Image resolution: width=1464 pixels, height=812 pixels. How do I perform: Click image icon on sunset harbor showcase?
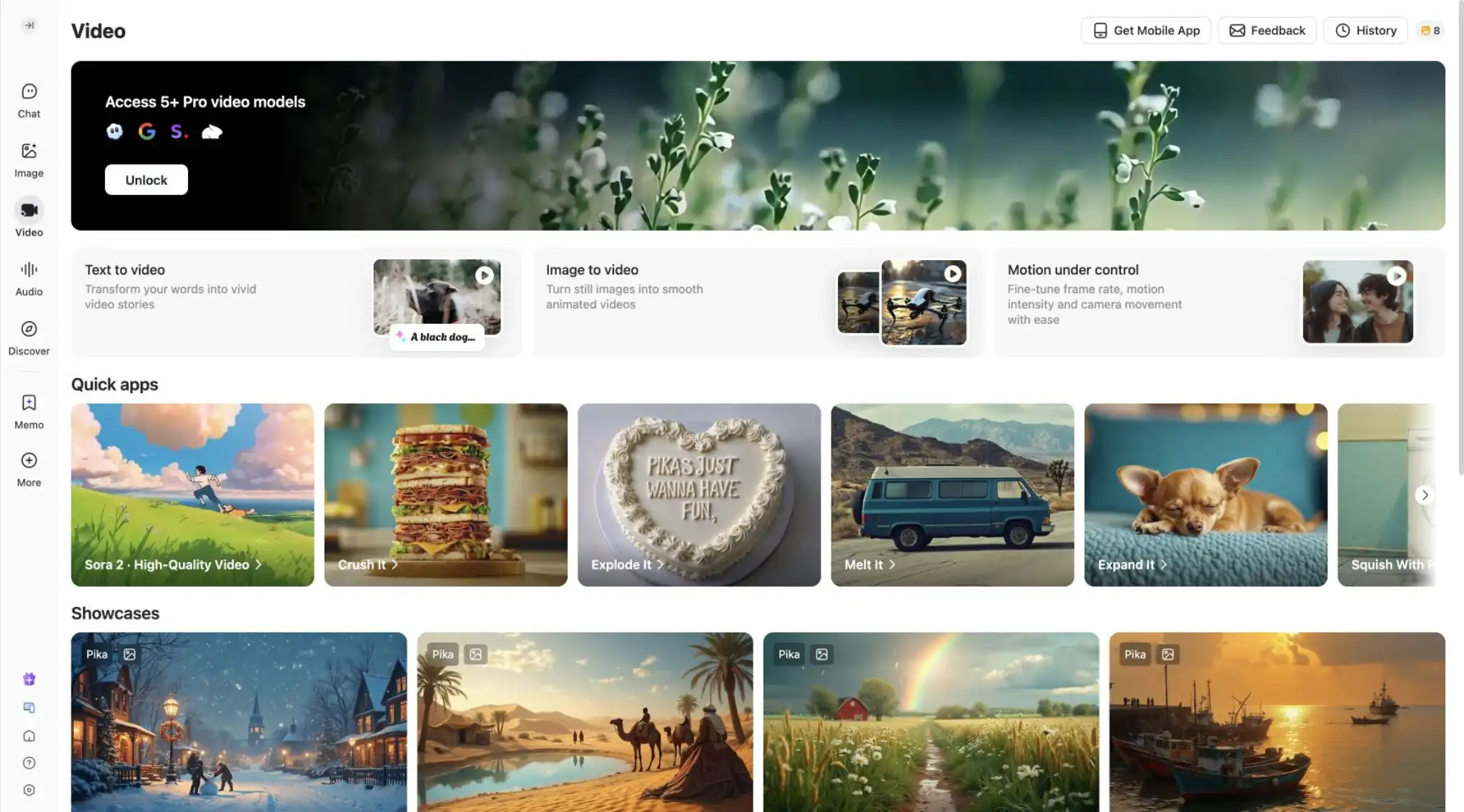[x=1168, y=655]
